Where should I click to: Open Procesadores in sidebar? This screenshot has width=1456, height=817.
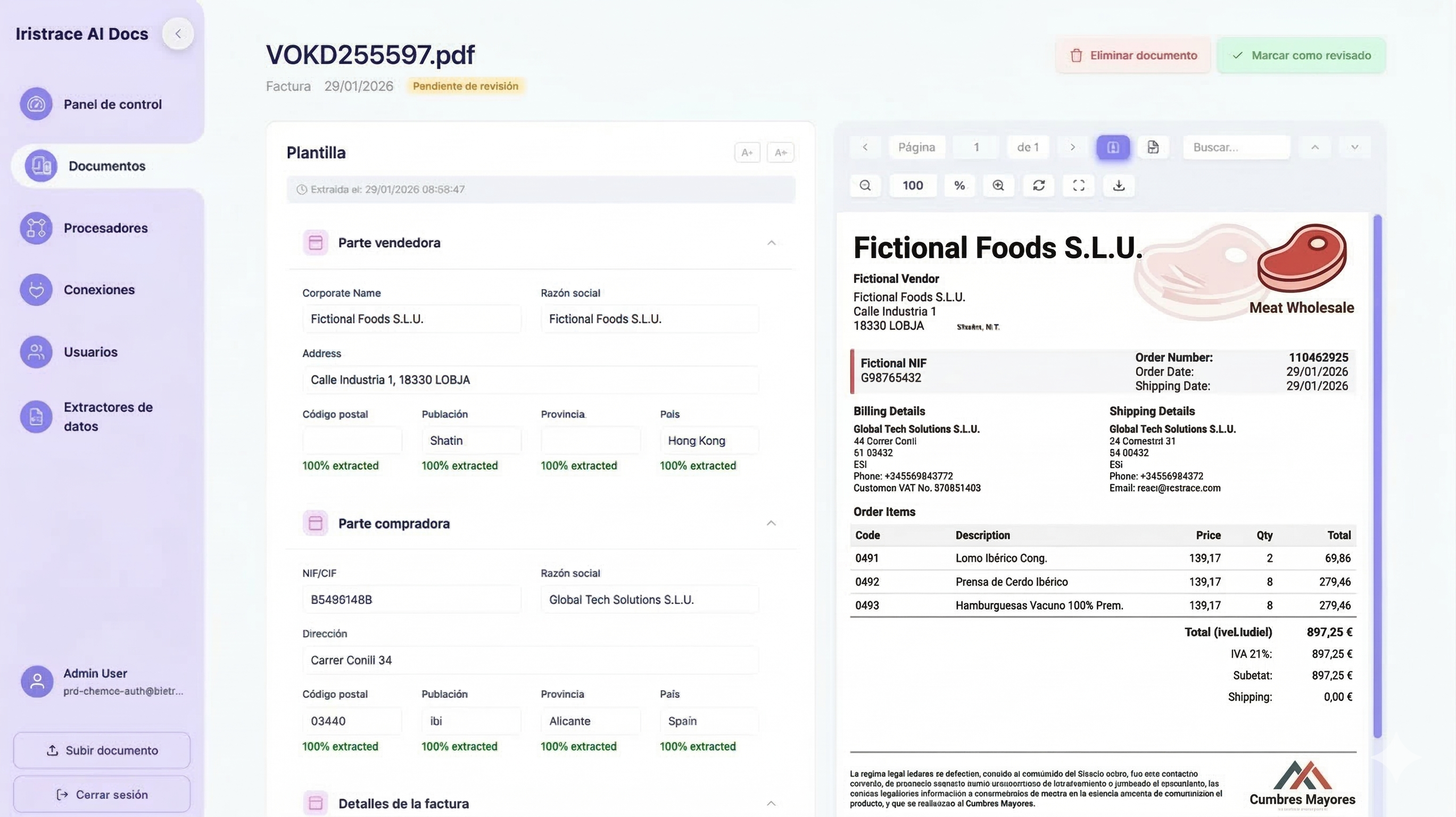pyautogui.click(x=105, y=228)
